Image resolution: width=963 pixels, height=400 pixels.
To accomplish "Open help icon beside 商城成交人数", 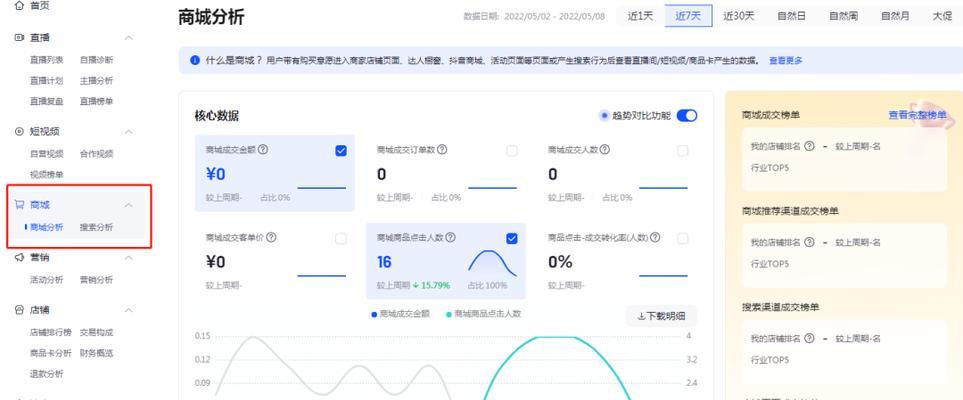I will (605, 149).
